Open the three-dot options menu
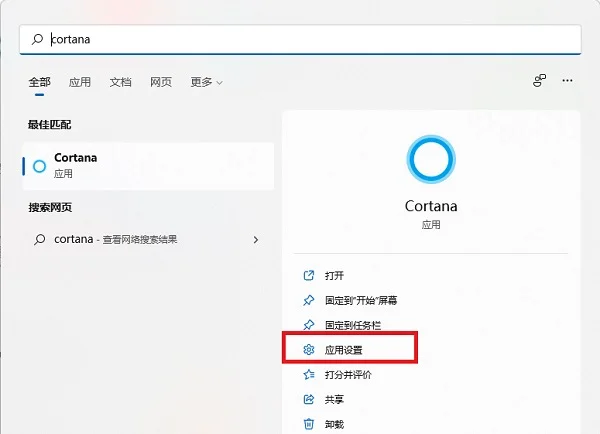Screen dimensions: 600x434 (567, 80)
